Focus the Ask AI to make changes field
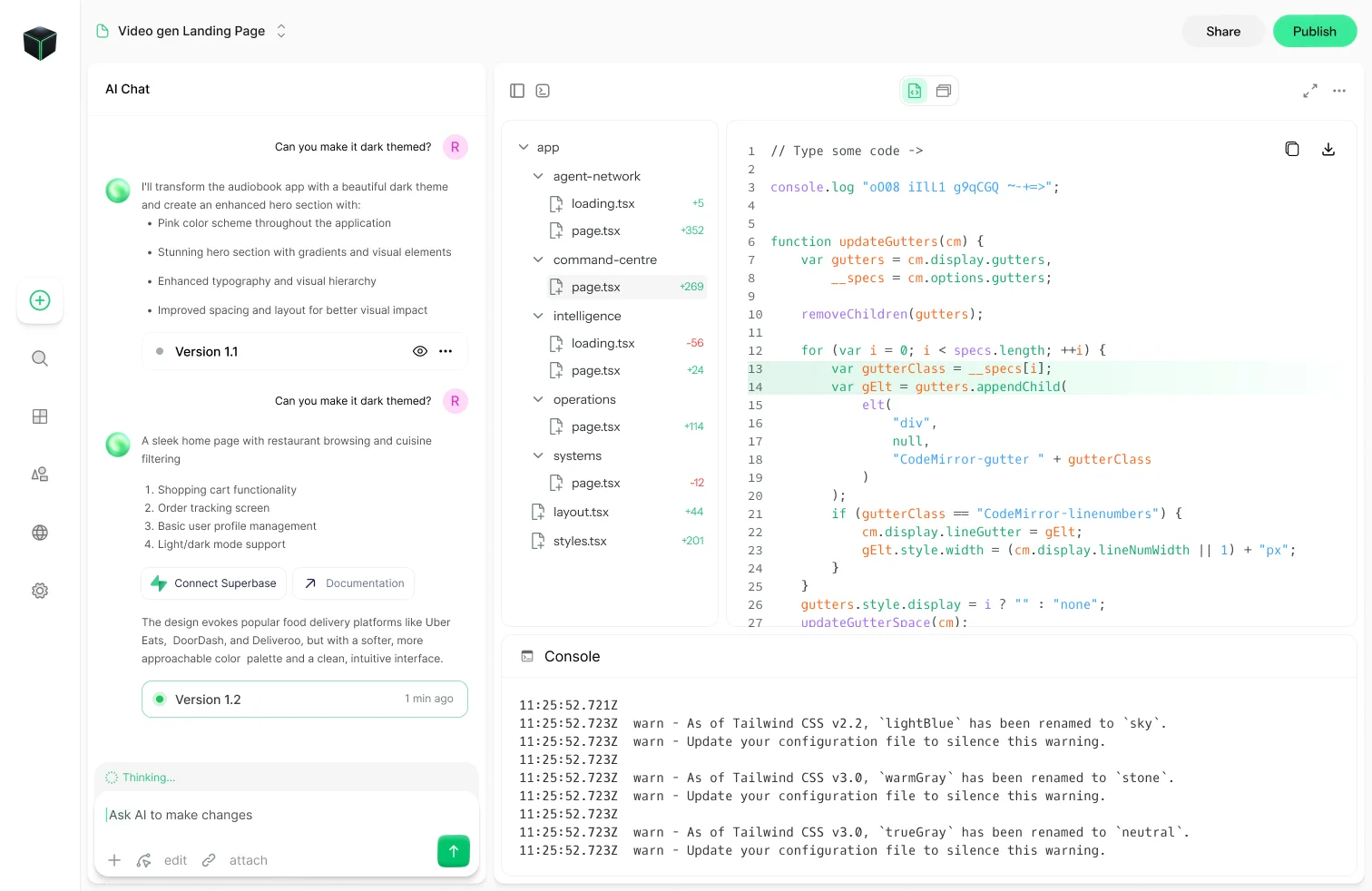Viewport: 1372px width, 891px height. 287,815
